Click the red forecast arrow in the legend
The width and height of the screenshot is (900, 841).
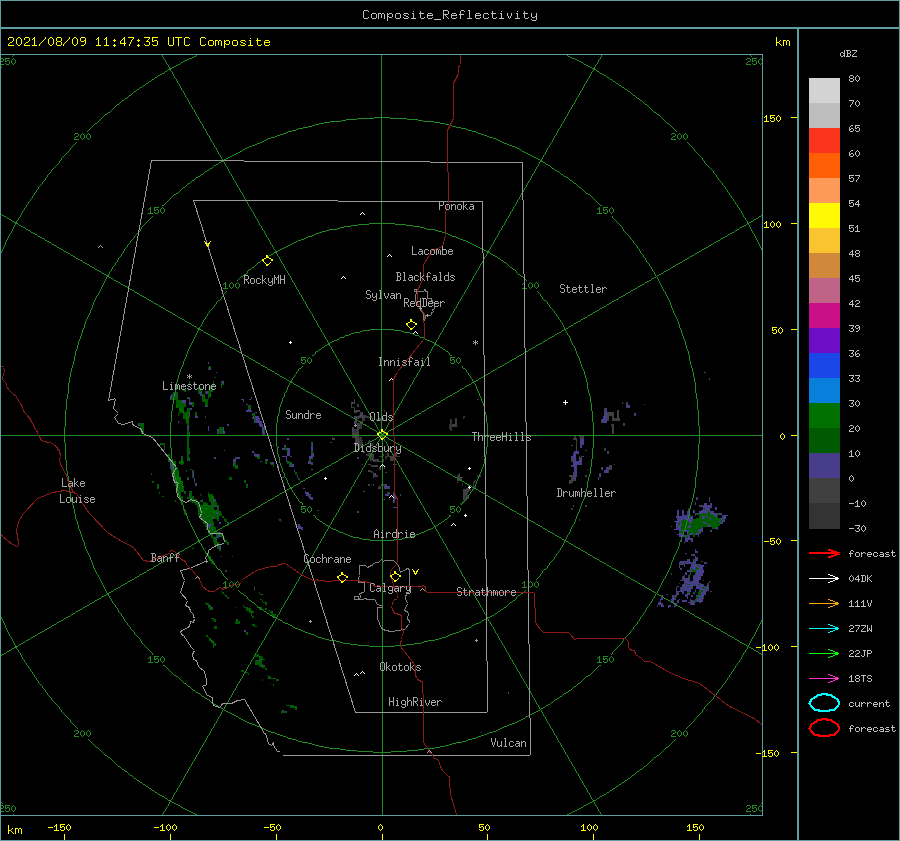[x=824, y=553]
